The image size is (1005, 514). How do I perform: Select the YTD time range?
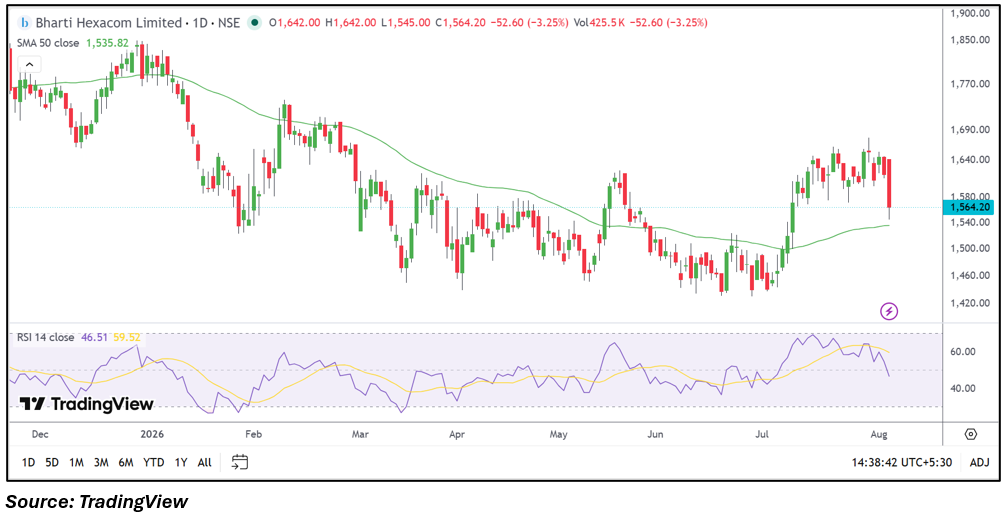(153, 462)
